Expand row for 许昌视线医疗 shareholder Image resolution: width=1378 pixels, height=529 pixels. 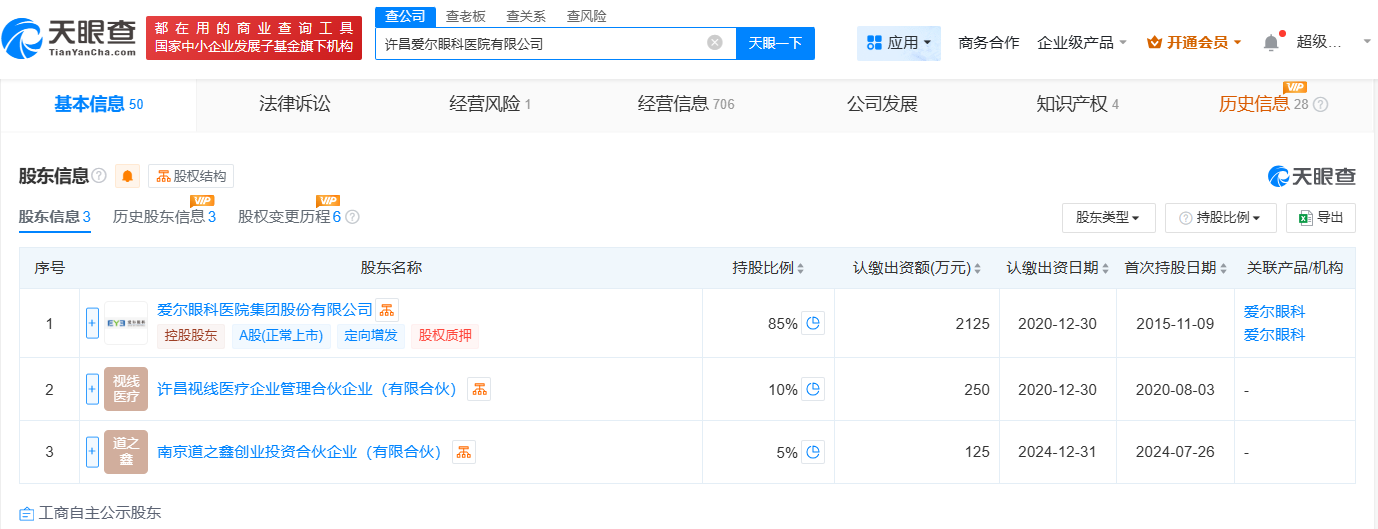92,389
